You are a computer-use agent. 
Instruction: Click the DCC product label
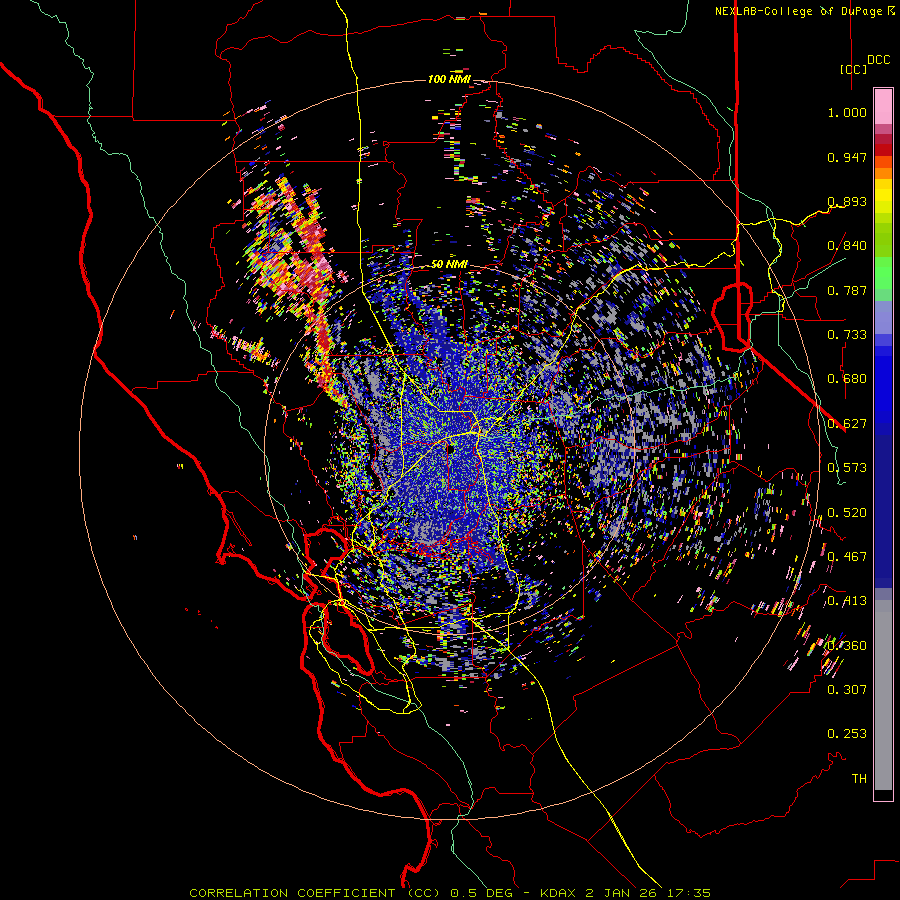click(879, 60)
